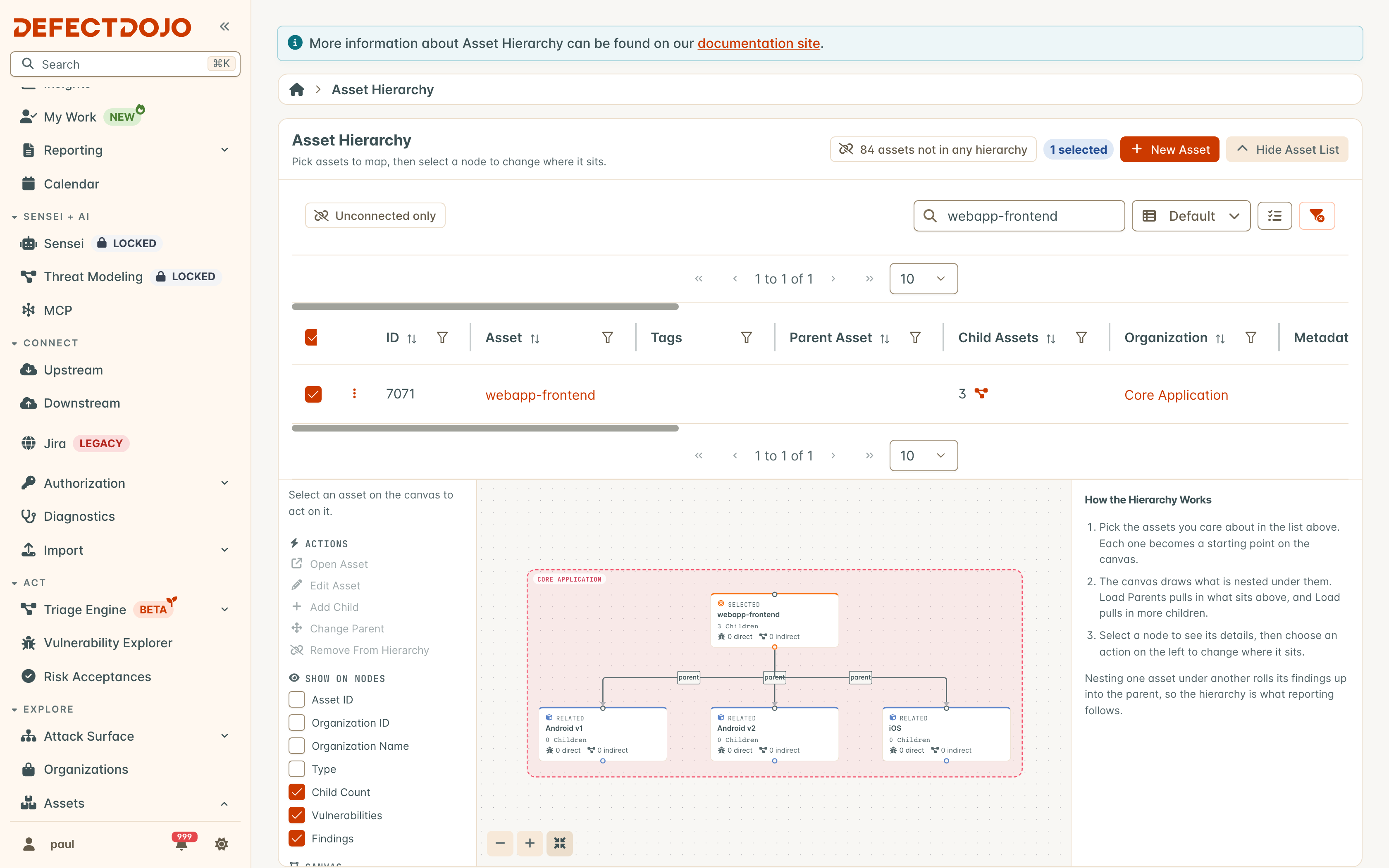The image size is (1389, 868).
Task: Click the New Asset button
Action: 1169,149
